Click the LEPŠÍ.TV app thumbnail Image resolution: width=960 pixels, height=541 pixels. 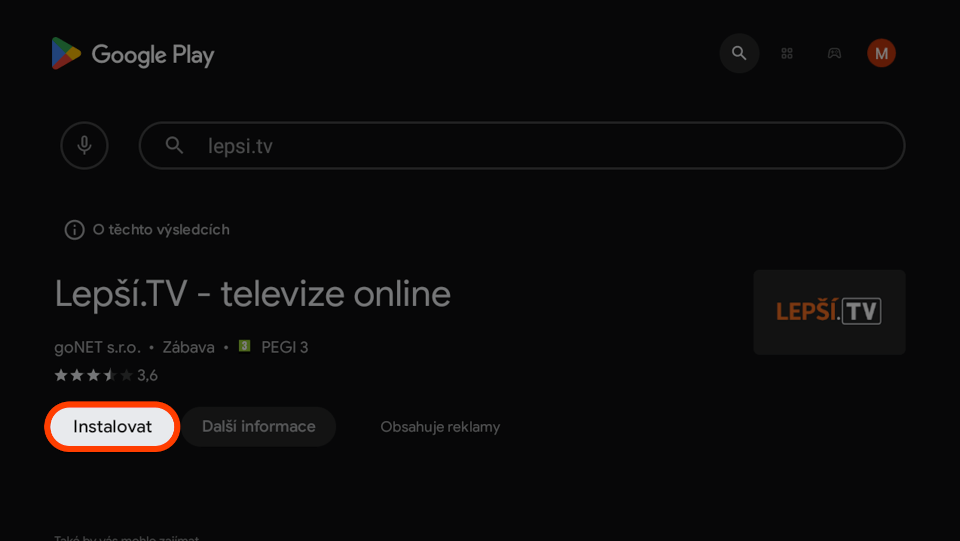coord(829,312)
